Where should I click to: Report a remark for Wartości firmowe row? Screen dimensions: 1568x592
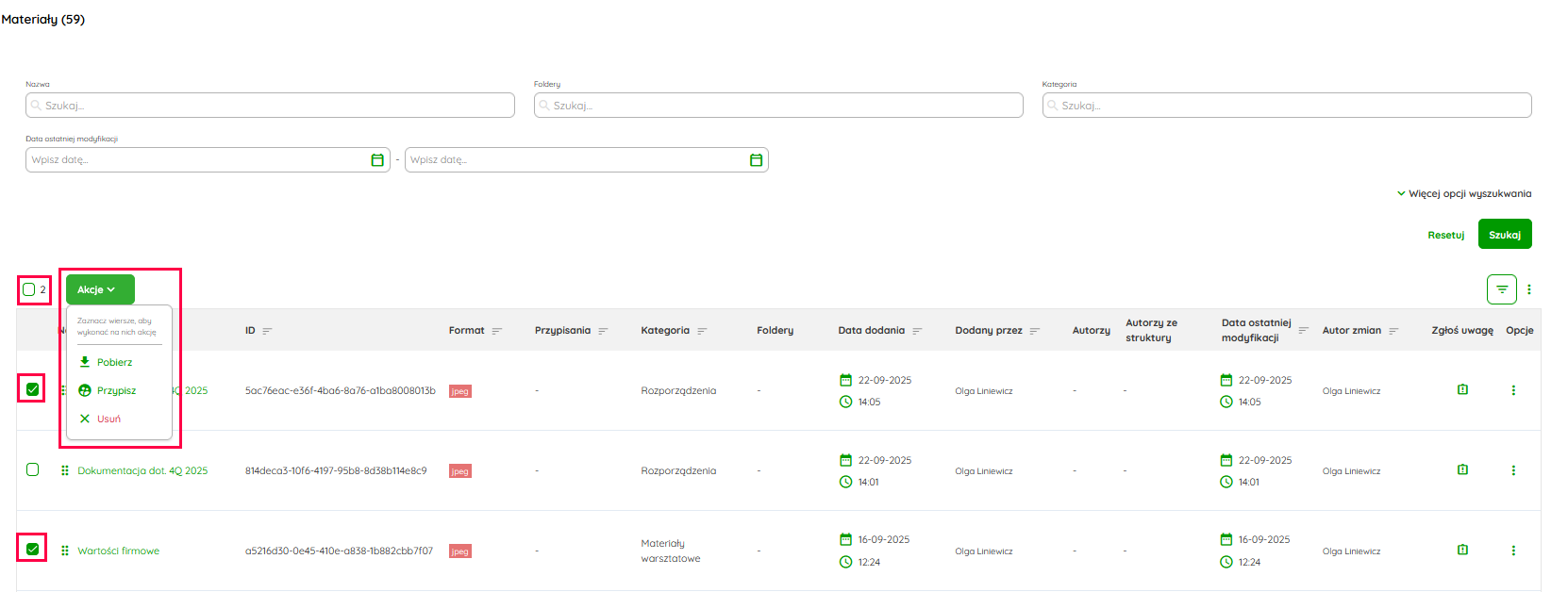(x=1462, y=550)
